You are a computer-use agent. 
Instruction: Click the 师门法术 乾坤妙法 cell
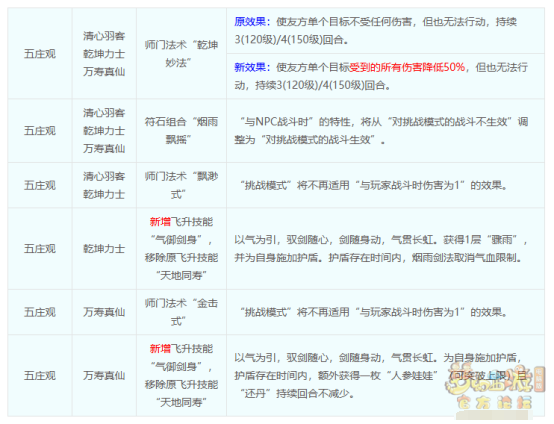pyautogui.click(x=181, y=54)
